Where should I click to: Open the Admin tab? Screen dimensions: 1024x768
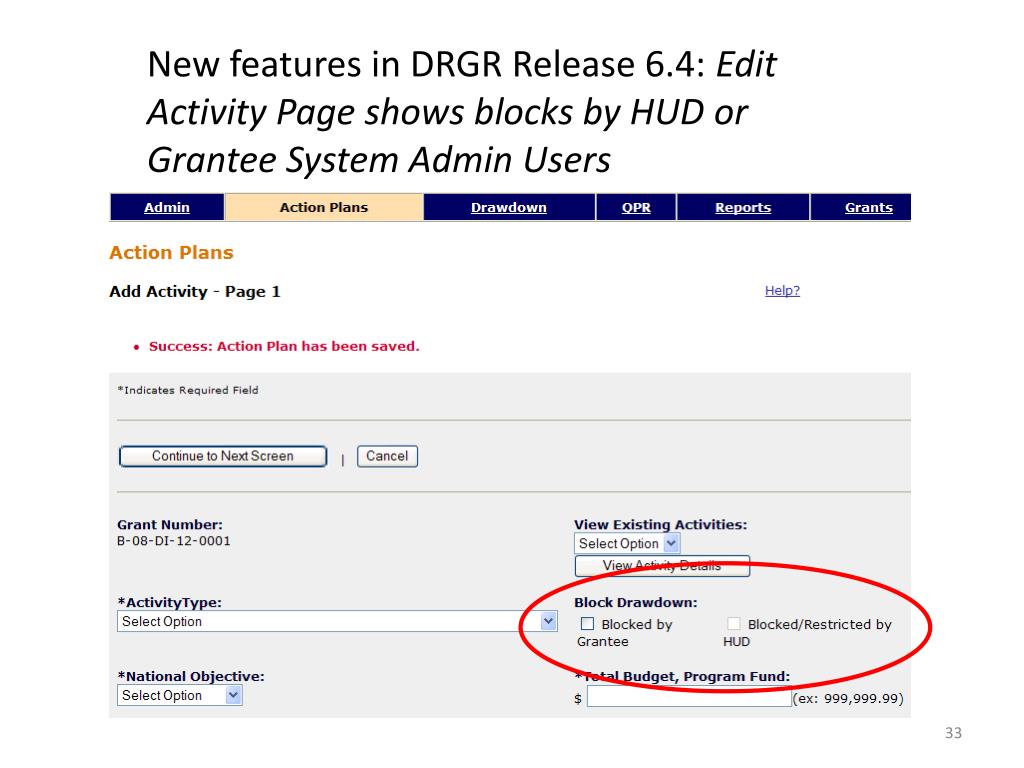click(167, 208)
